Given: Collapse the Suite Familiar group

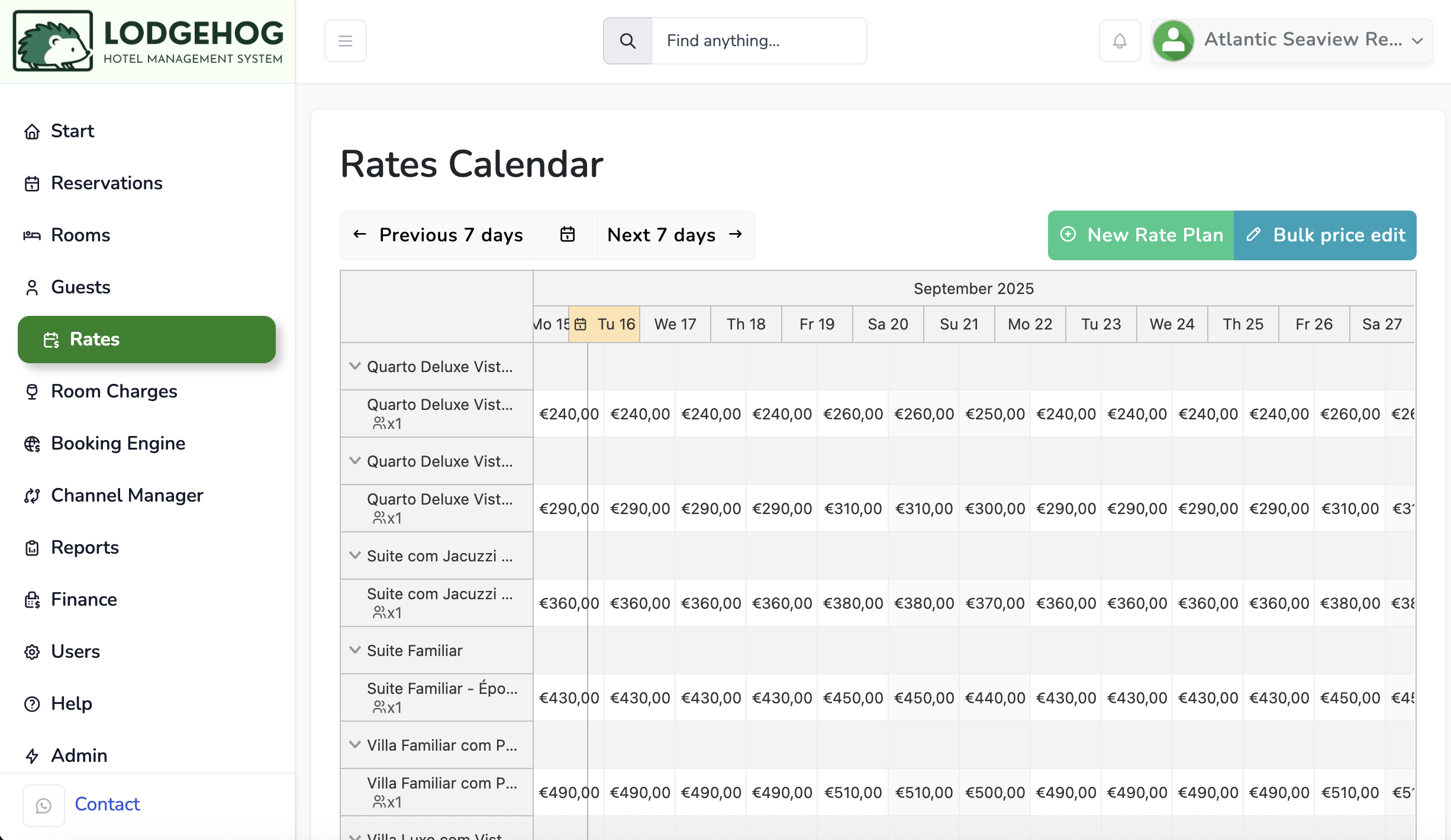Looking at the screenshot, I should pos(355,650).
